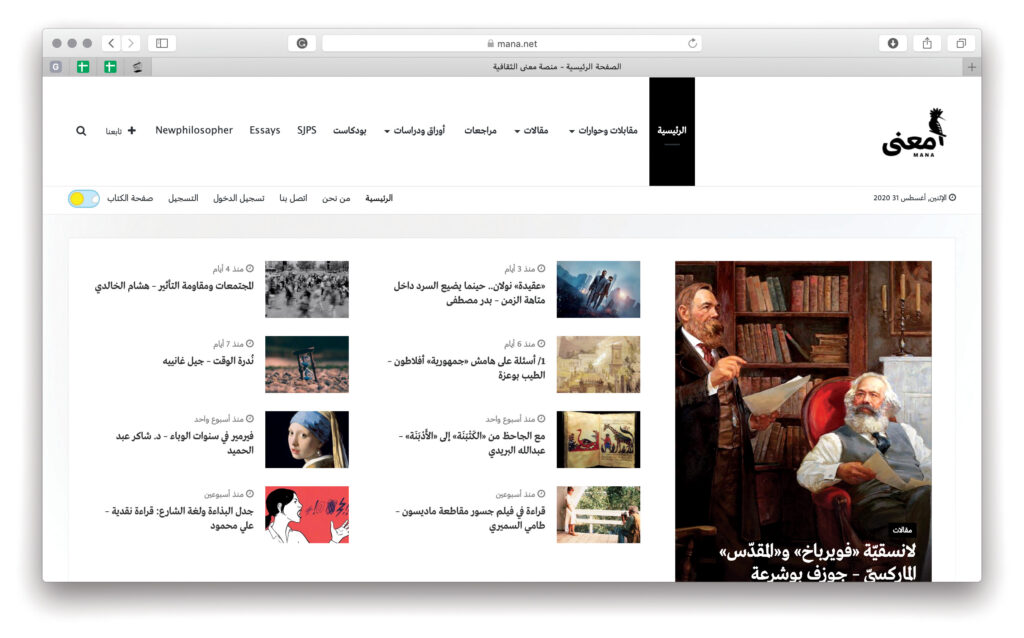The width and height of the screenshot is (1024, 638).
Task: Select the الرئيسية tab in black navigation
Action: [671, 131]
